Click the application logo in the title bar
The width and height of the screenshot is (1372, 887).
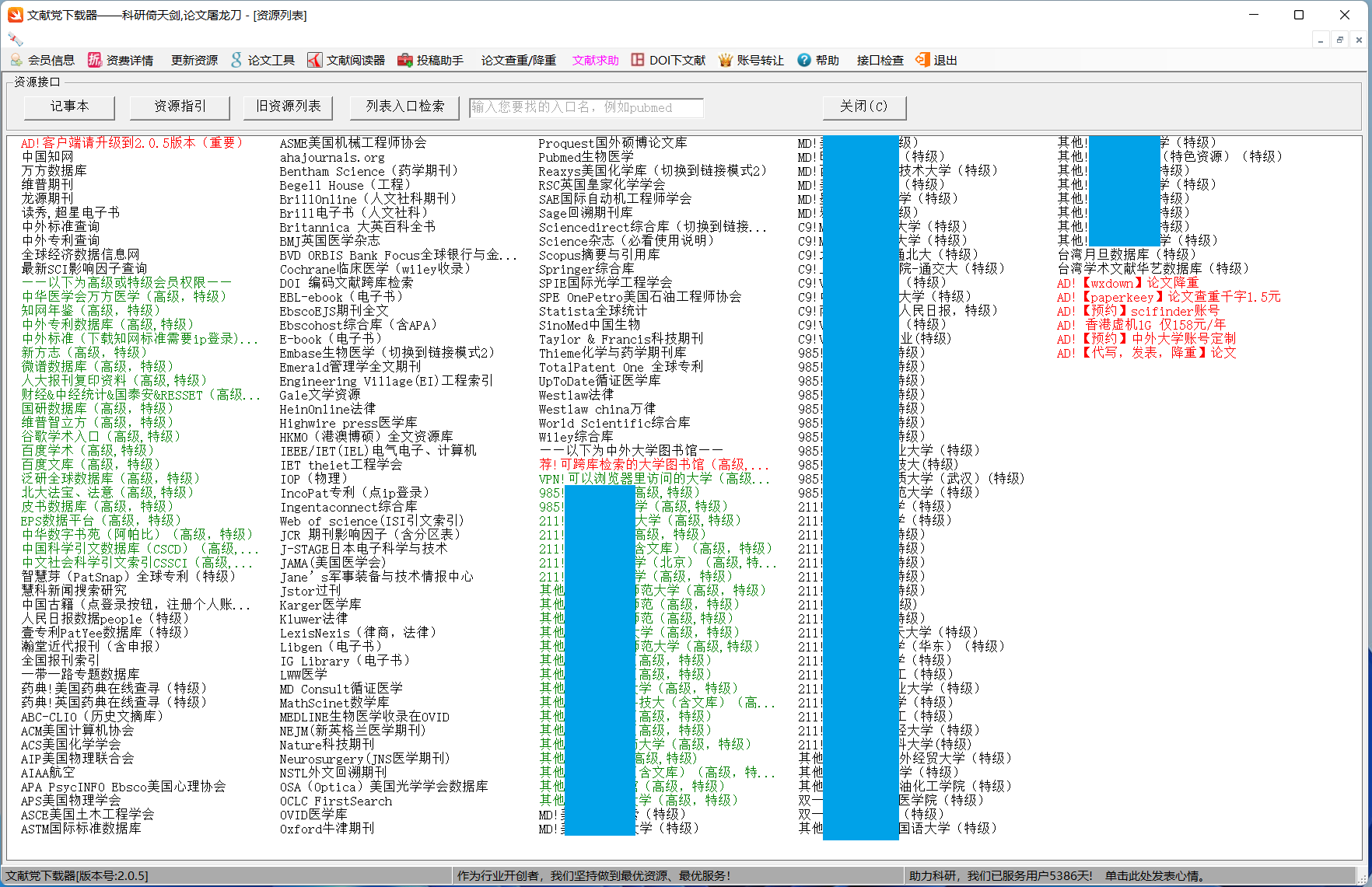pyautogui.click(x=15, y=15)
